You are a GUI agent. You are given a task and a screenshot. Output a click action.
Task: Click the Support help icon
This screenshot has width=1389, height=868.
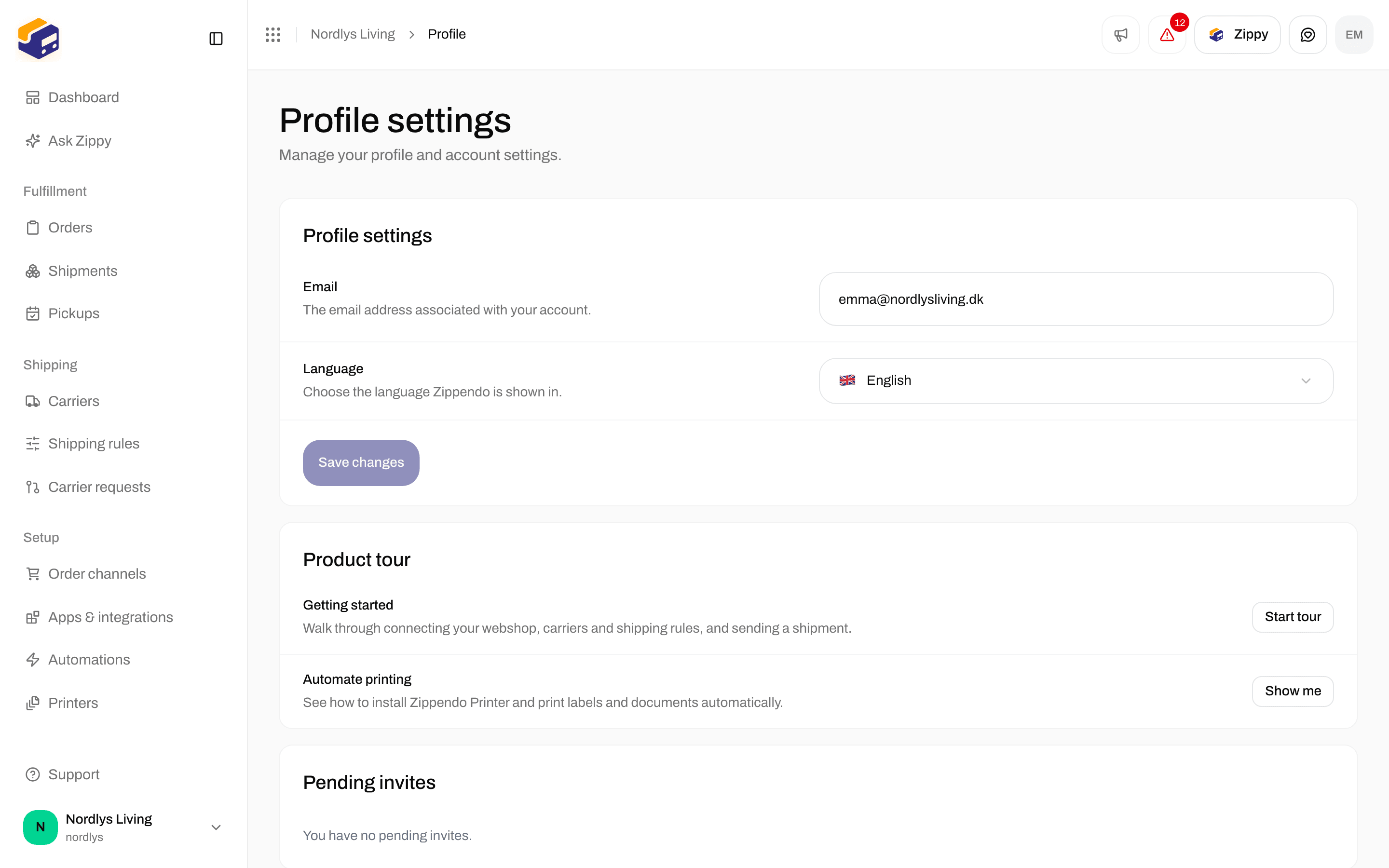pos(33,774)
